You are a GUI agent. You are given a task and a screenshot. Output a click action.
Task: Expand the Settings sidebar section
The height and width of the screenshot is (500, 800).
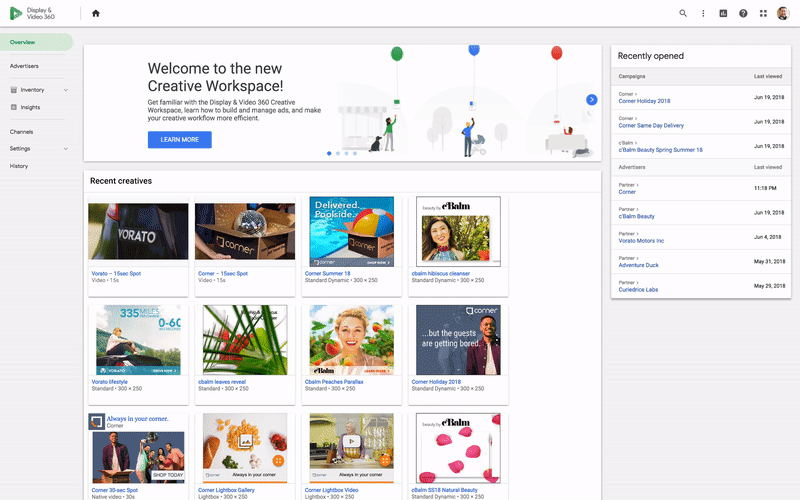click(66, 149)
